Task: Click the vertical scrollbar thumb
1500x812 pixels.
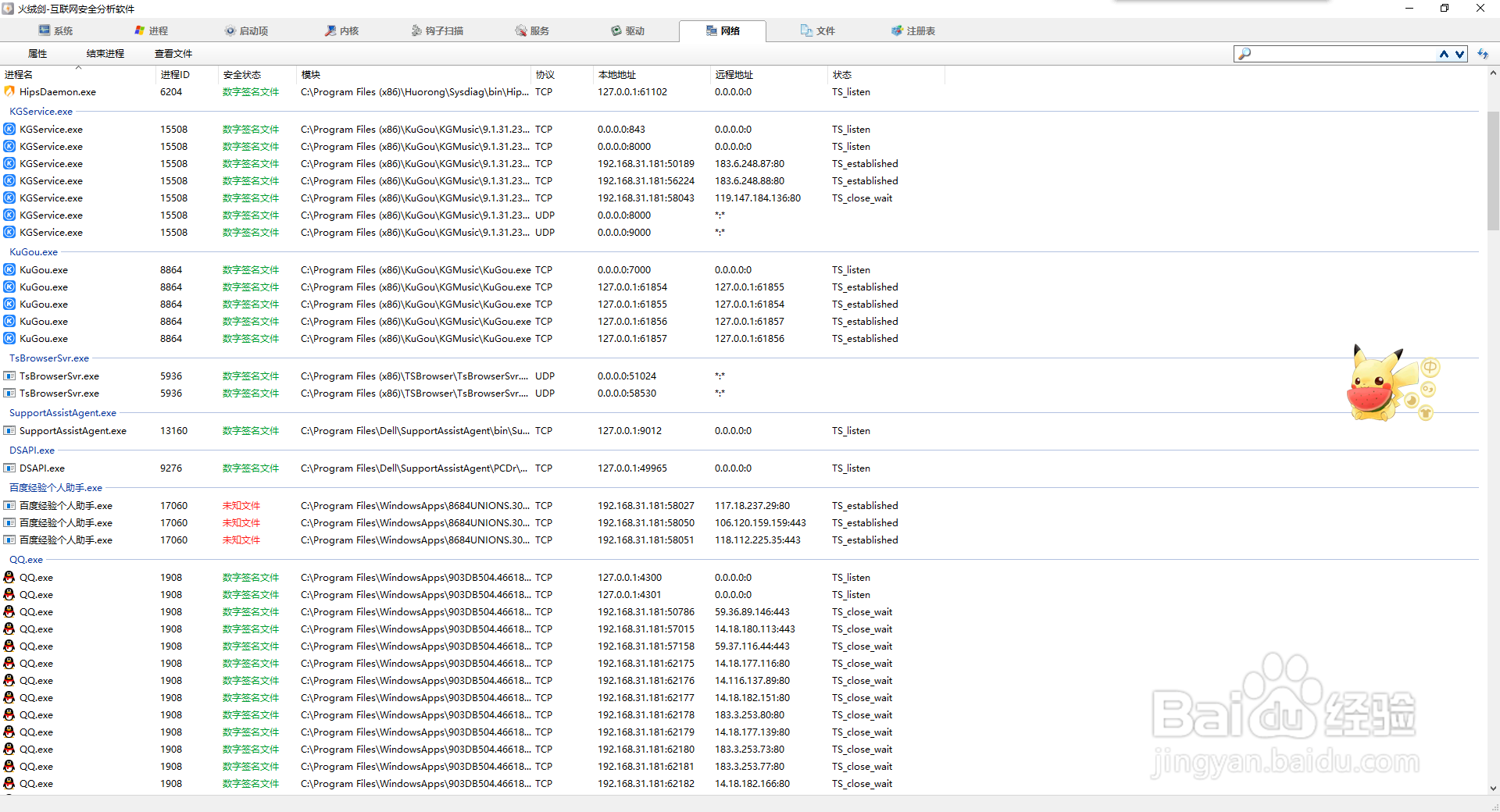Action: 1493,170
